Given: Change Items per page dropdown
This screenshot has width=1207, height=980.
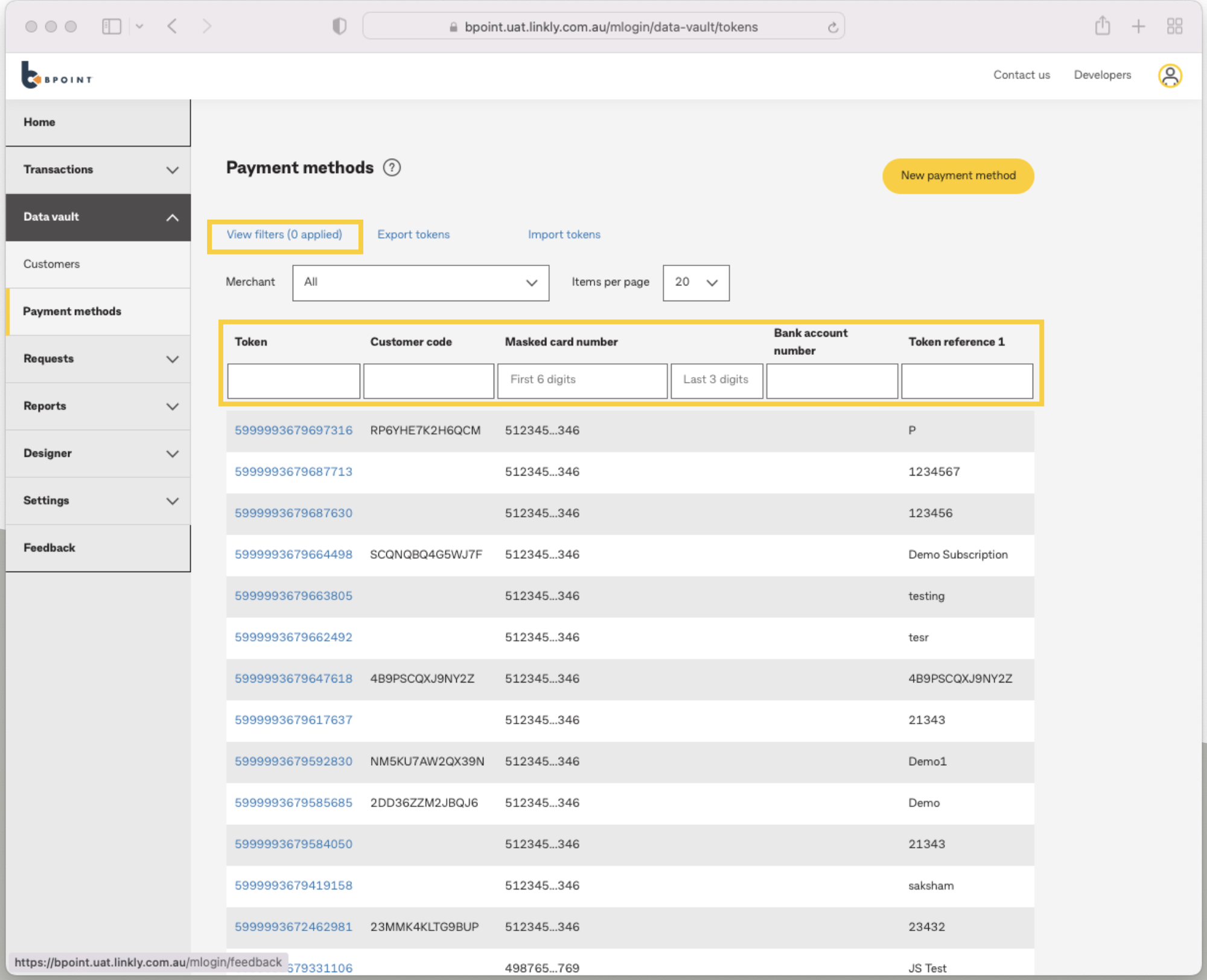Looking at the screenshot, I should pos(695,282).
